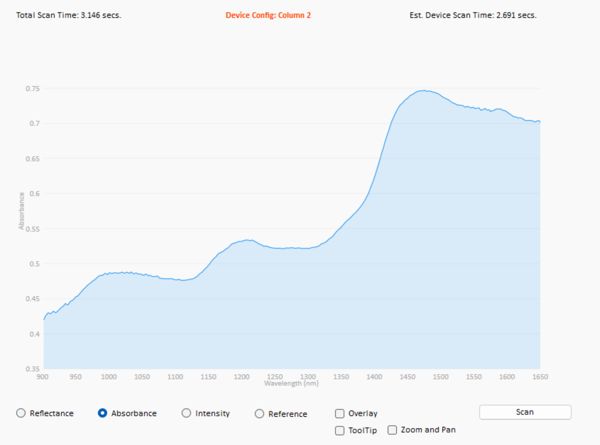600x445 pixels.
Task: Click the curve's highest peak near 1470 nm
Action: [424, 90]
